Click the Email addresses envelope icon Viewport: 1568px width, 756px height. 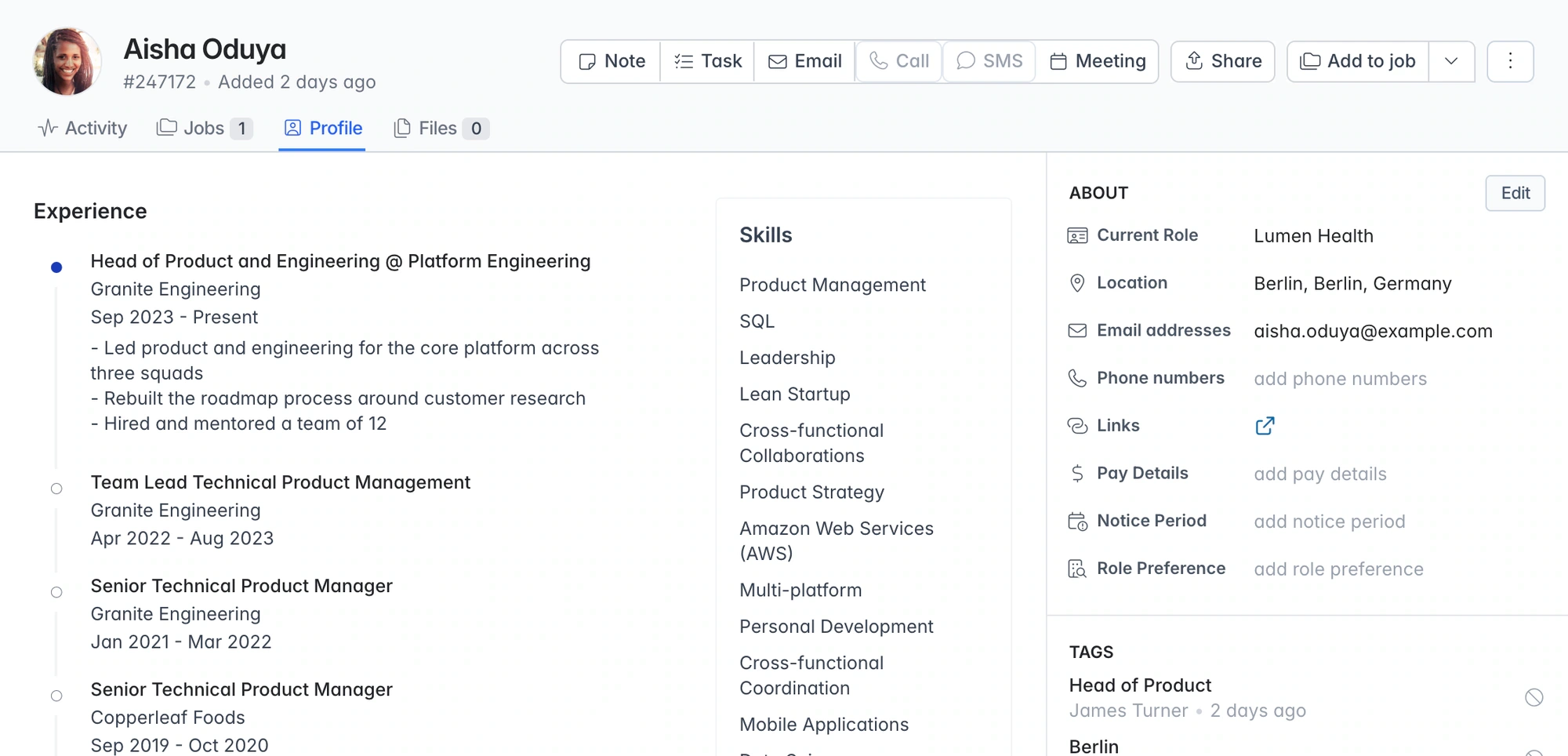(1077, 331)
